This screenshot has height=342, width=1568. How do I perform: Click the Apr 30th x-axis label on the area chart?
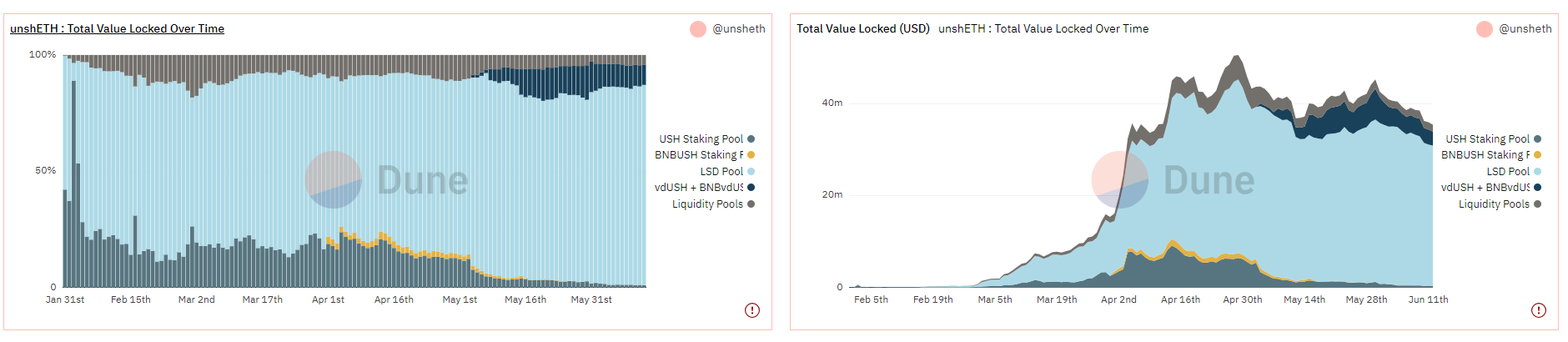click(1243, 299)
